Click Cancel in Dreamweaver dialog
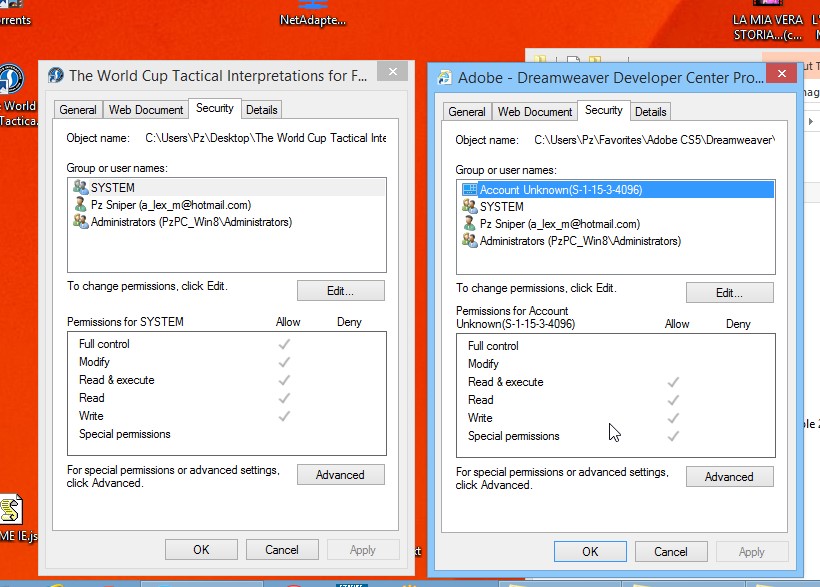Screen dimensions: 820x587 pos(671,552)
